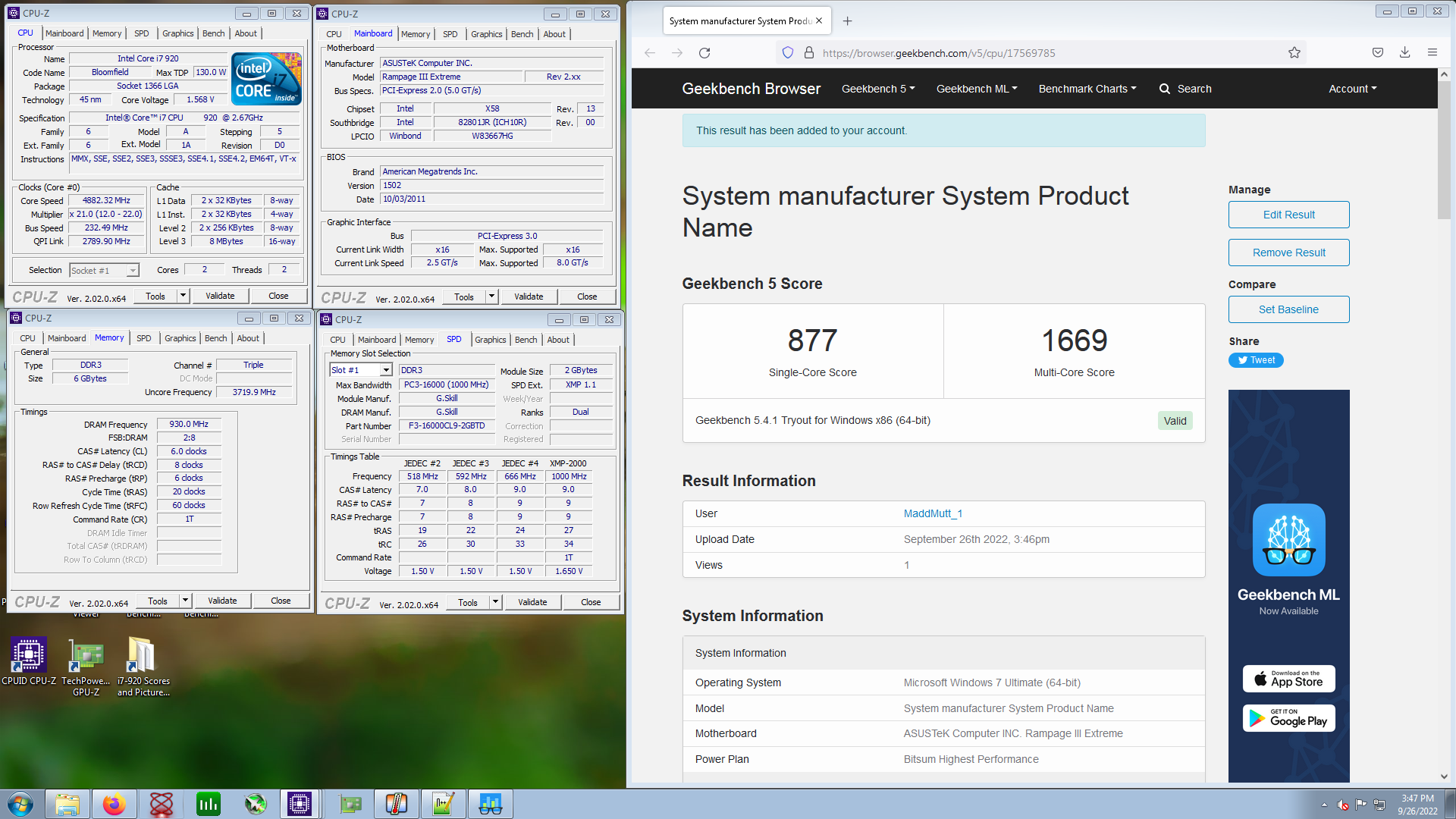Expand the Geekbench ML navbar dropdown
The width and height of the screenshot is (1456, 819).
[977, 89]
